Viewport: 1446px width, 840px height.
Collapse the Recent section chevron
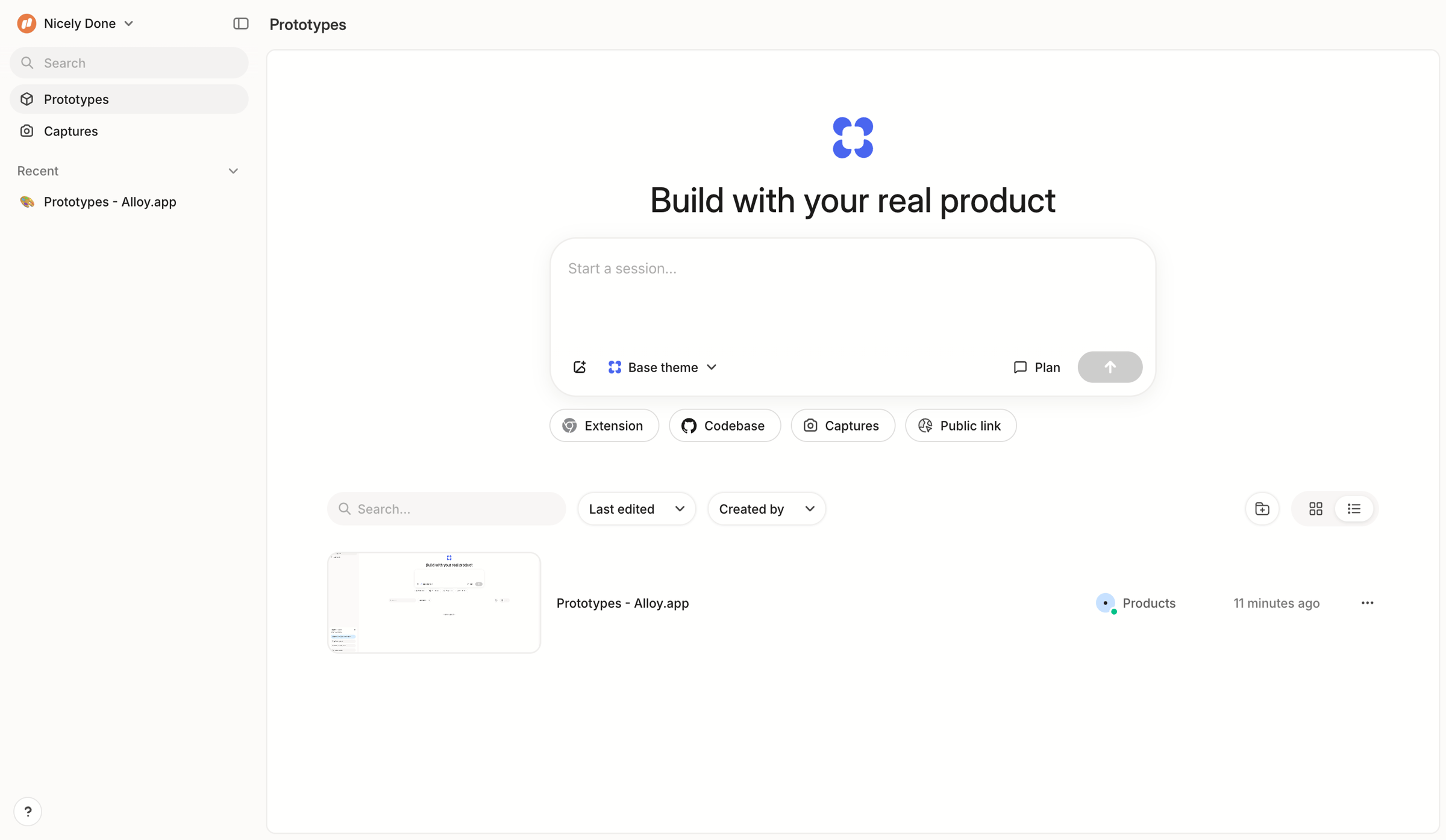(x=233, y=171)
